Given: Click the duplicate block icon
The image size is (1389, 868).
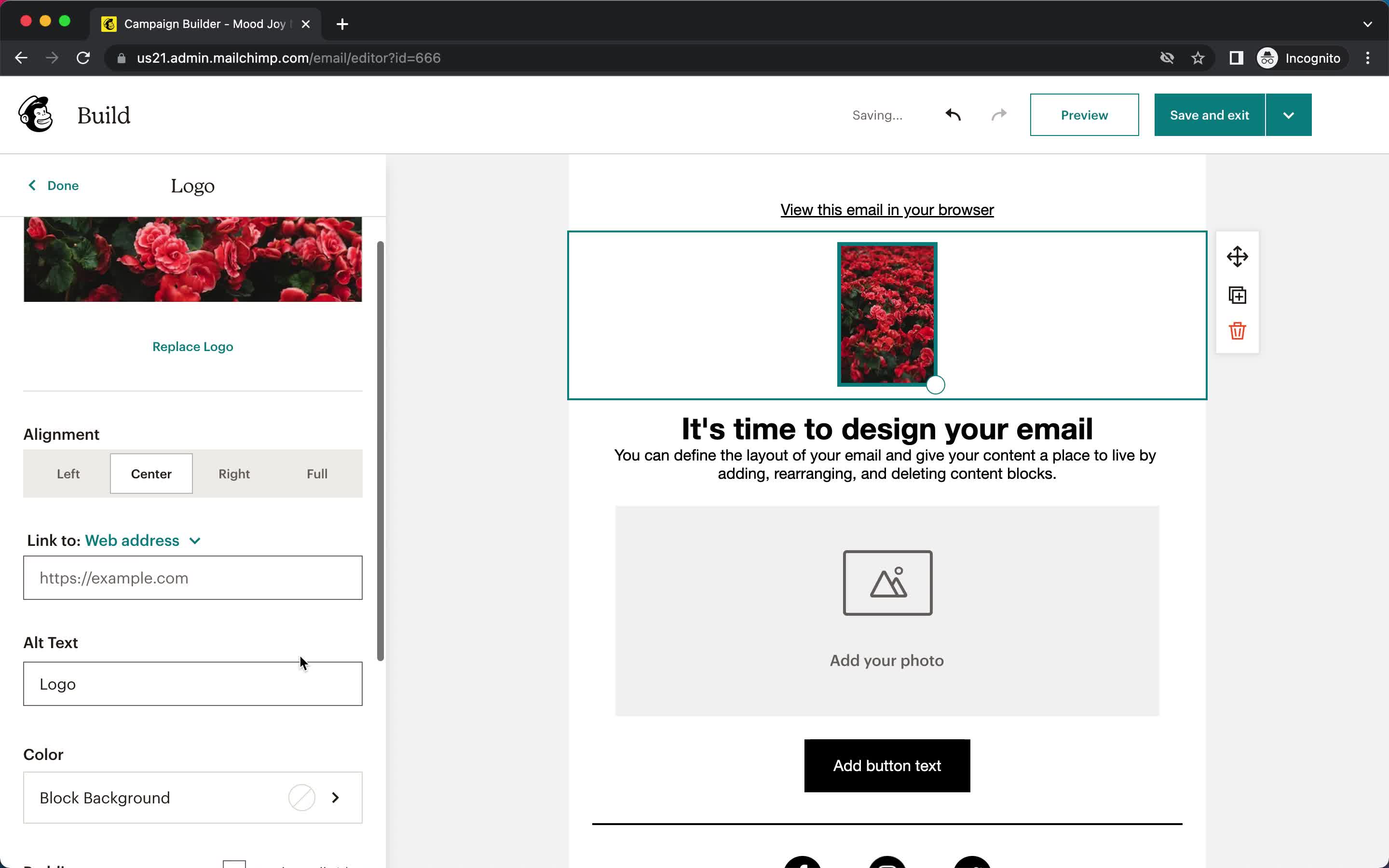Looking at the screenshot, I should [x=1238, y=294].
